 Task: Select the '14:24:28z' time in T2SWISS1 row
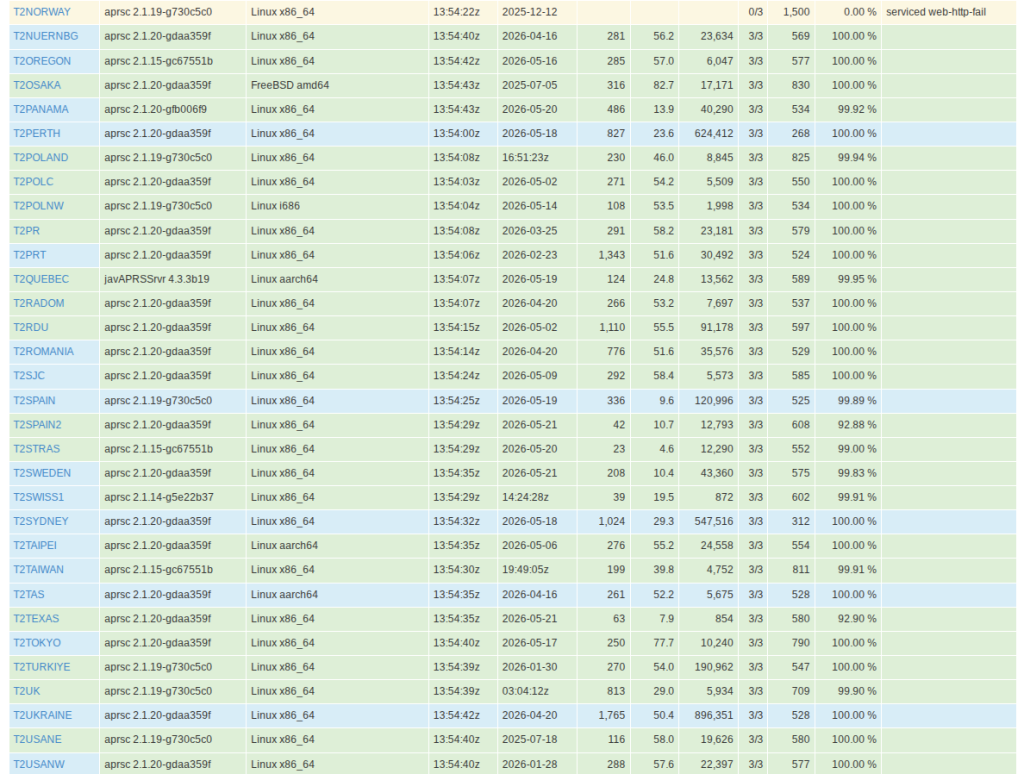tap(525, 497)
